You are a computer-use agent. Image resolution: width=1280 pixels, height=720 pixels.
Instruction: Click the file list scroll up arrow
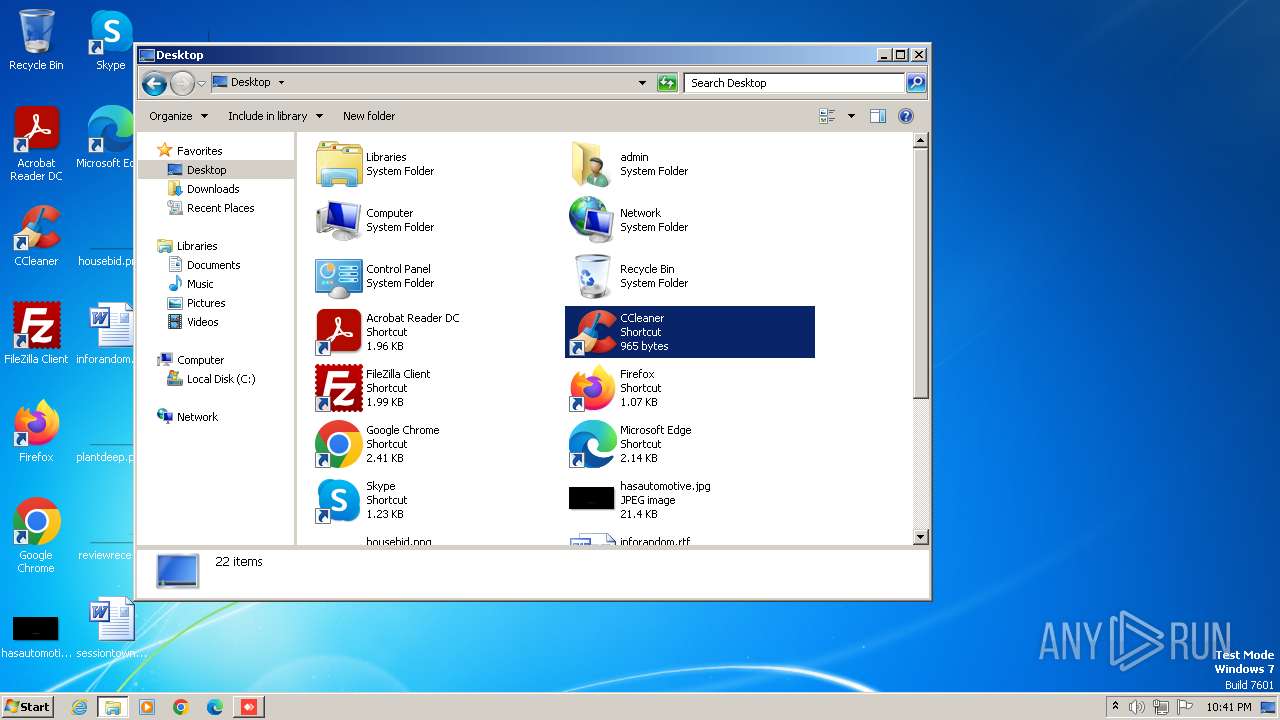coord(921,141)
